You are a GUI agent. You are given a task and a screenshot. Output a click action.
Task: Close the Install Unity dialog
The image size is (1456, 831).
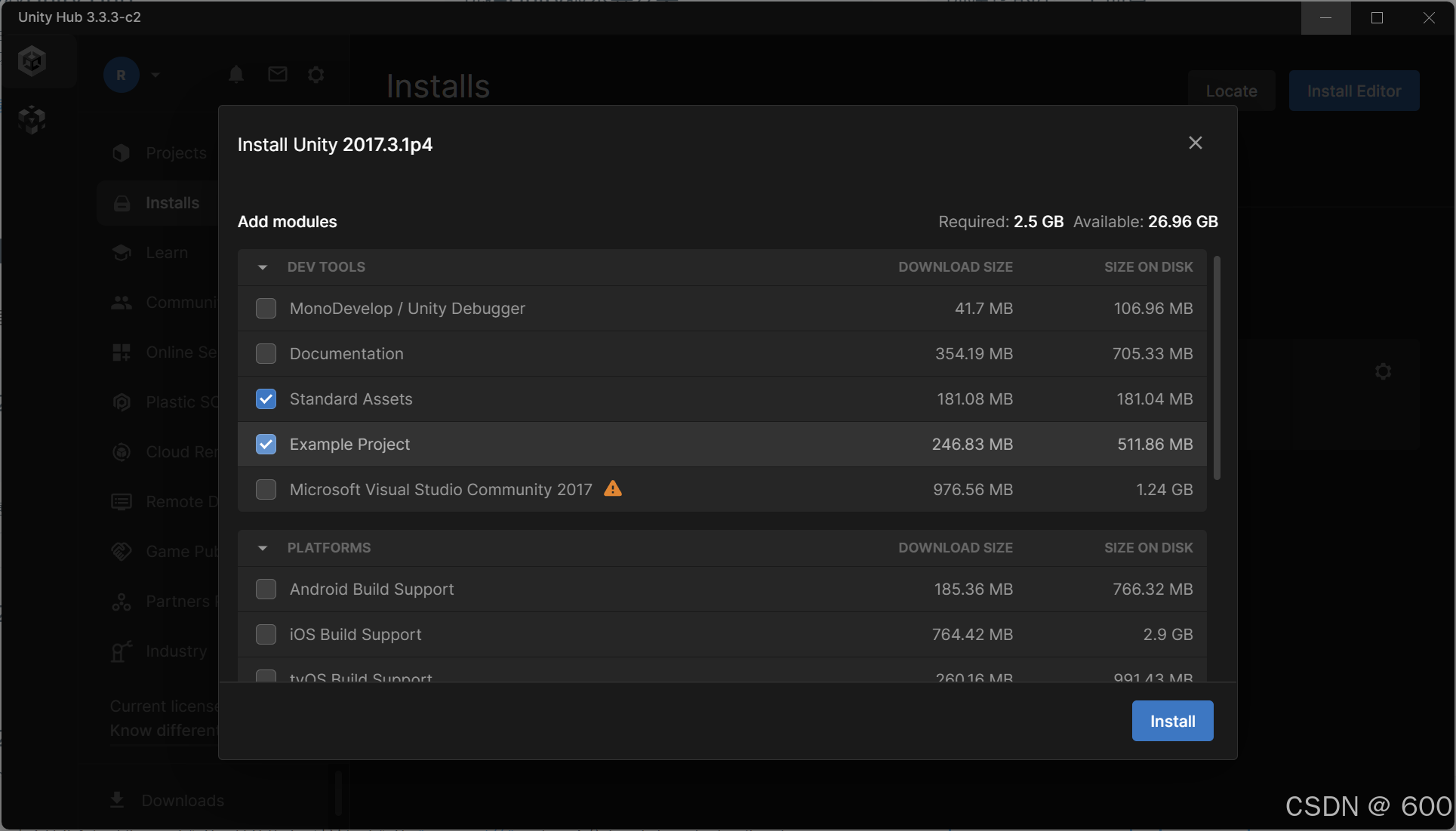point(1196,143)
